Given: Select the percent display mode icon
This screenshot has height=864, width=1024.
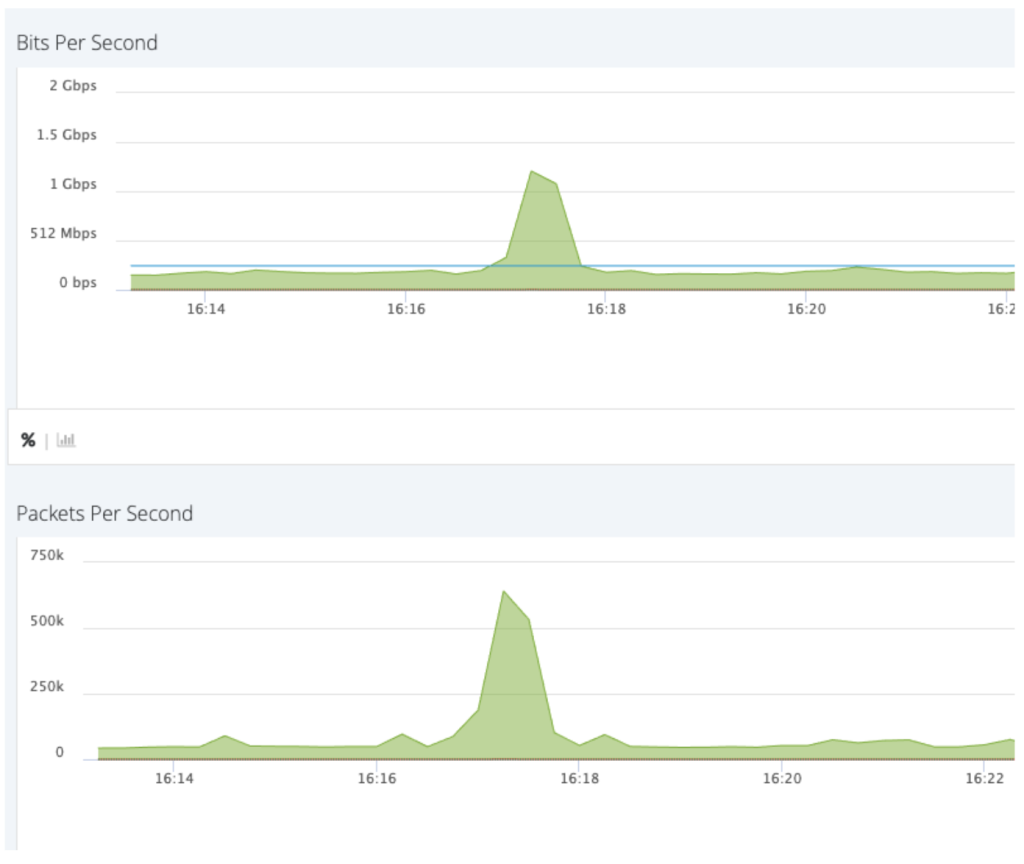Looking at the screenshot, I should coord(28,439).
